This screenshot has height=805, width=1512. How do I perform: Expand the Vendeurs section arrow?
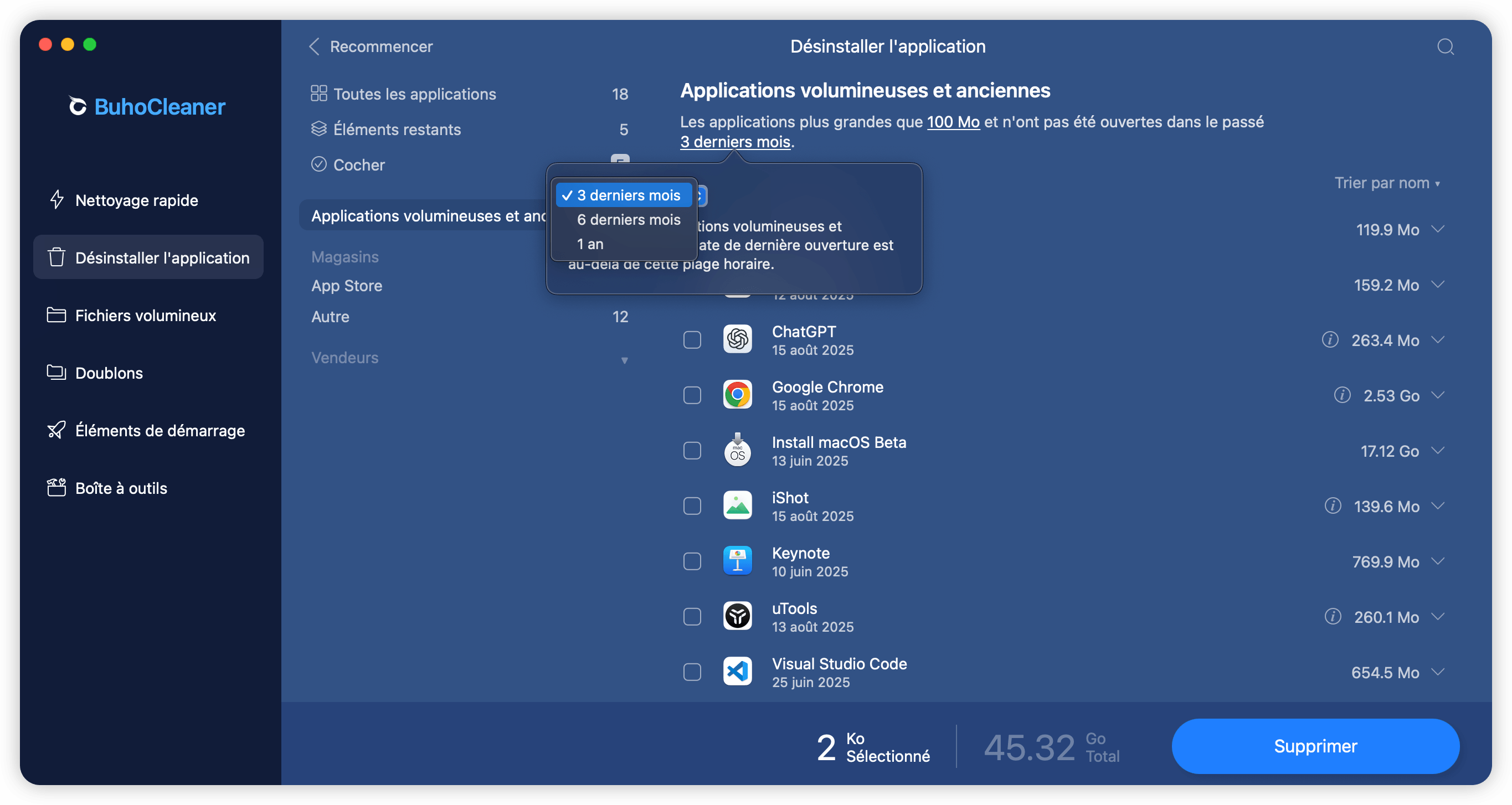pos(625,360)
